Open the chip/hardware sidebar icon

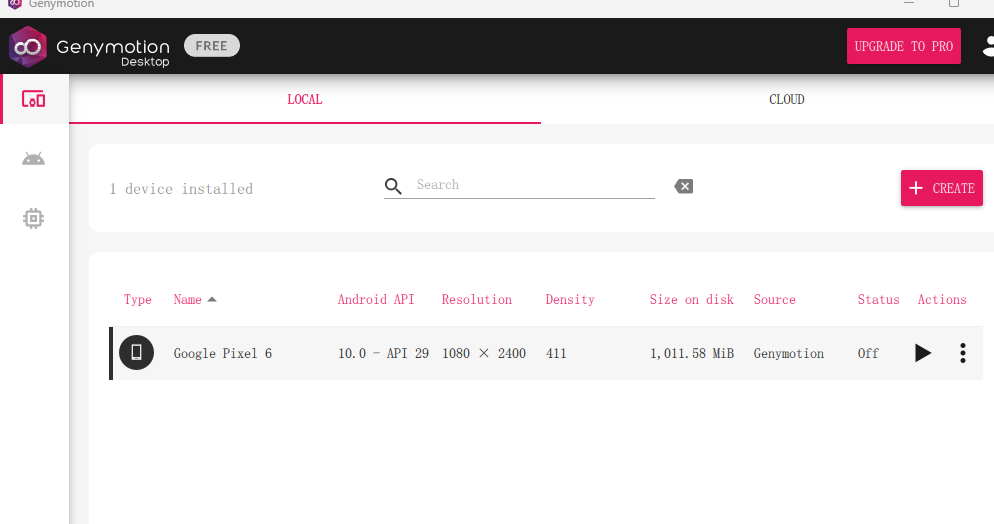pyautogui.click(x=34, y=219)
